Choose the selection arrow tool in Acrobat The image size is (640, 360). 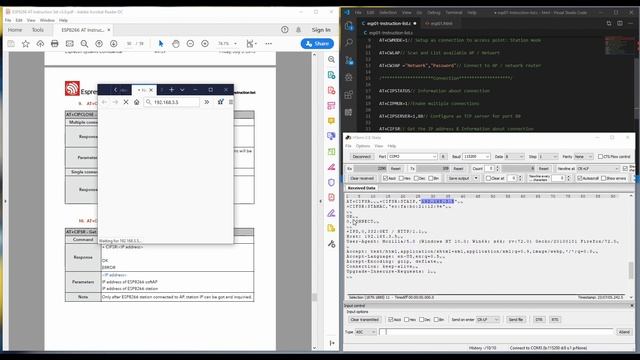[x=161, y=44]
